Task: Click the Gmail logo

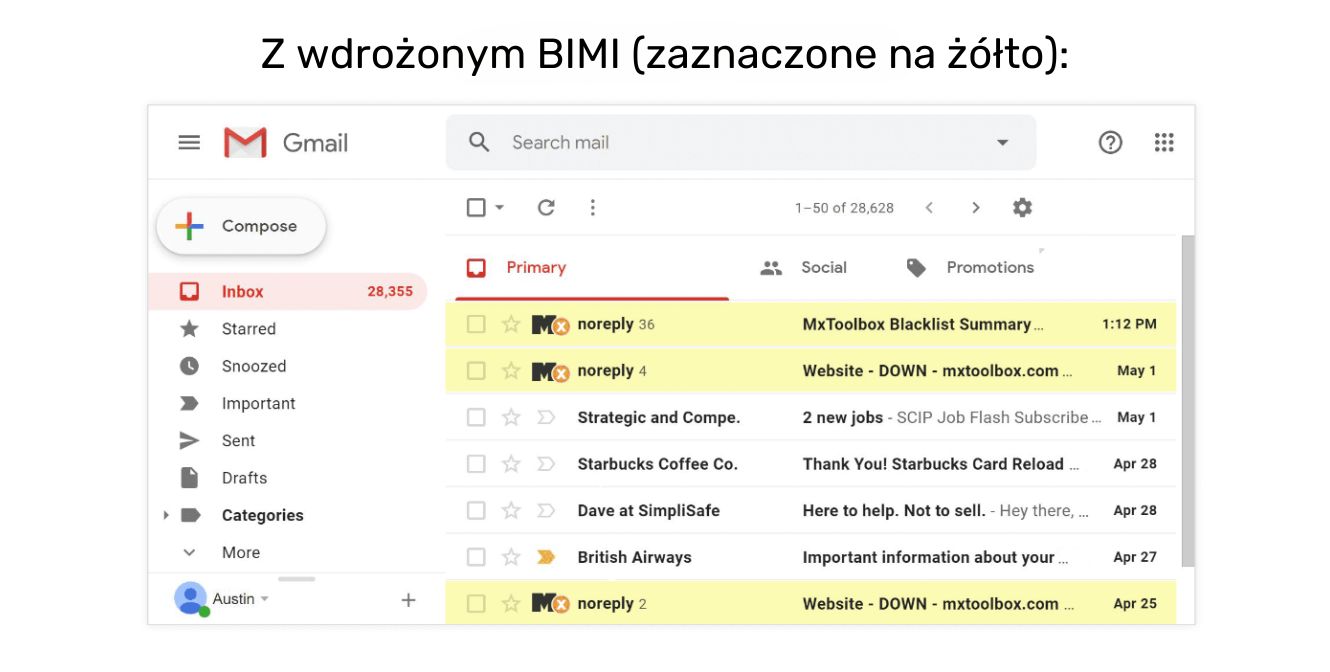Action: (x=286, y=142)
